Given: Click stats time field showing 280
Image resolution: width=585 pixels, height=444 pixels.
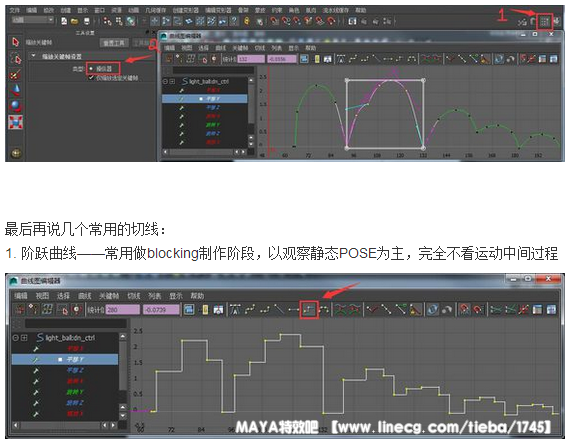Looking at the screenshot, I should coord(123,310).
